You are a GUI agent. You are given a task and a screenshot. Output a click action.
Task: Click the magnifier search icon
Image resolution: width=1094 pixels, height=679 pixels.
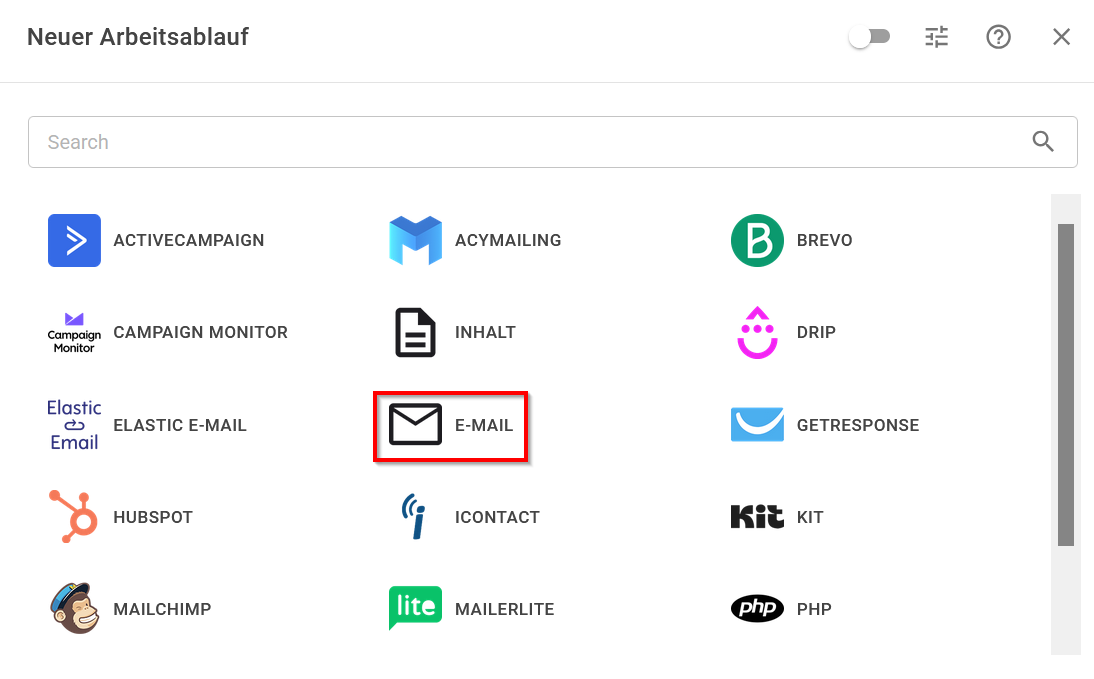click(x=1043, y=142)
